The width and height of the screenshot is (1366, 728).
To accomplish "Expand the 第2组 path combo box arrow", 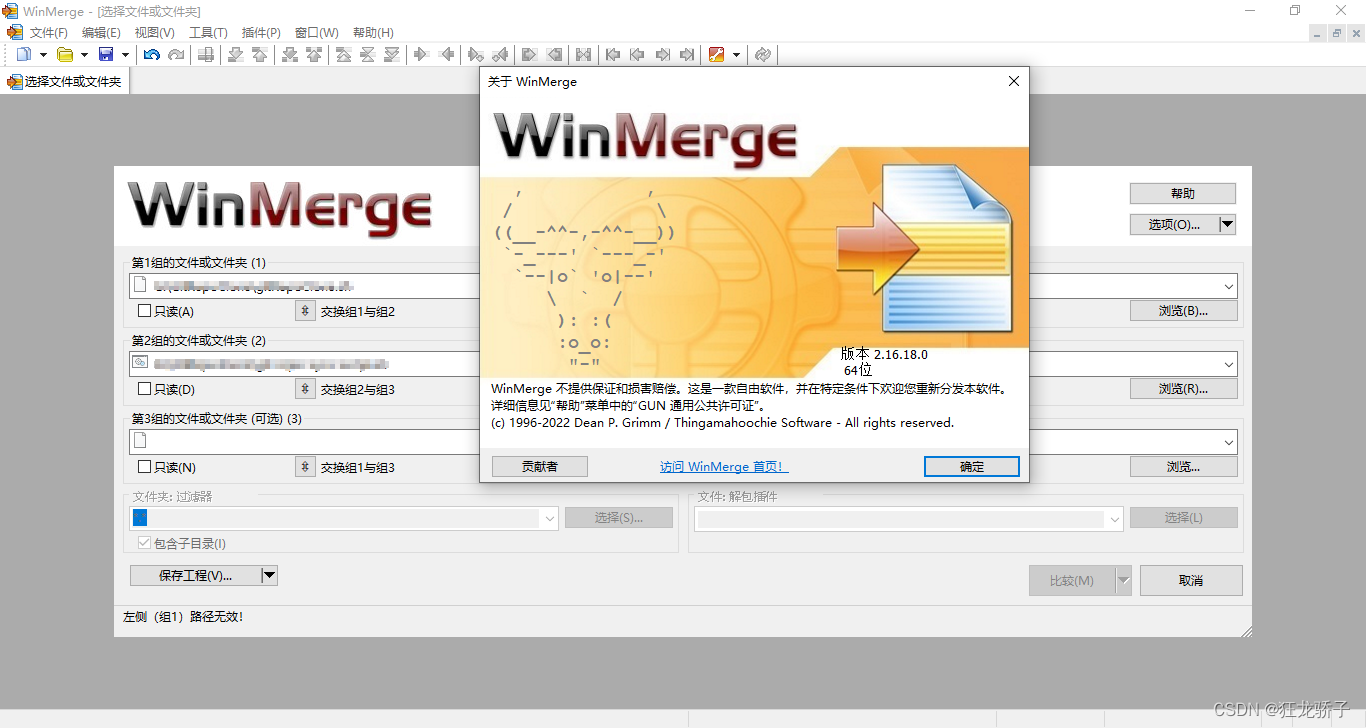I will [1229, 363].
